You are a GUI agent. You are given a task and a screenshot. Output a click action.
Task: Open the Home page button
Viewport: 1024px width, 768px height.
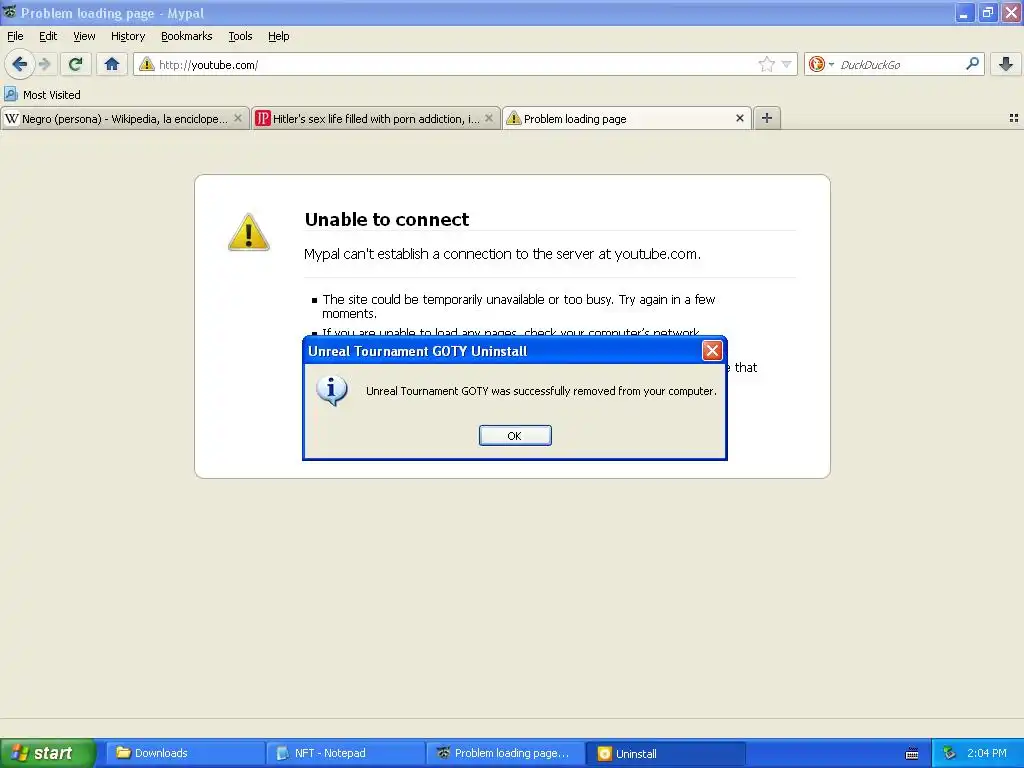pos(112,64)
